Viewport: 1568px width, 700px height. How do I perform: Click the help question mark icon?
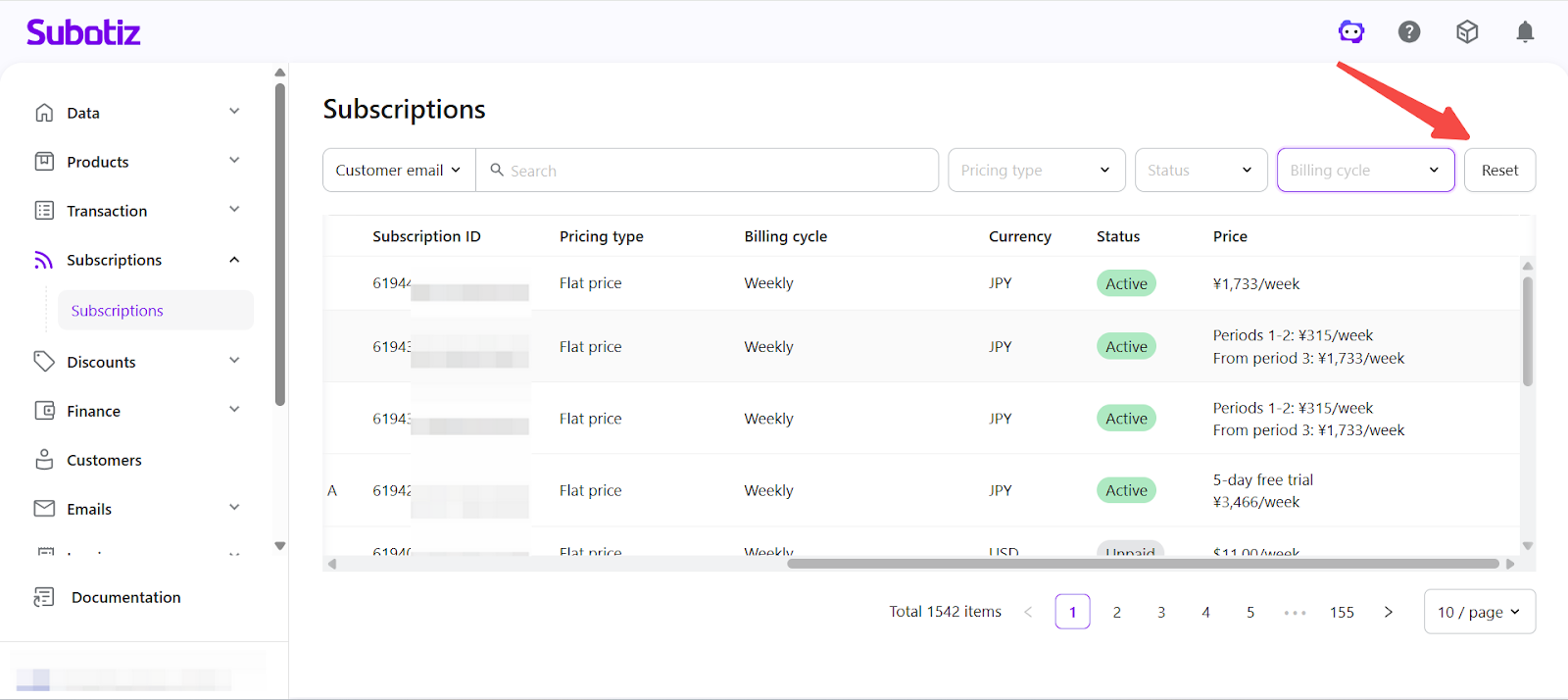click(x=1409, y=32)
